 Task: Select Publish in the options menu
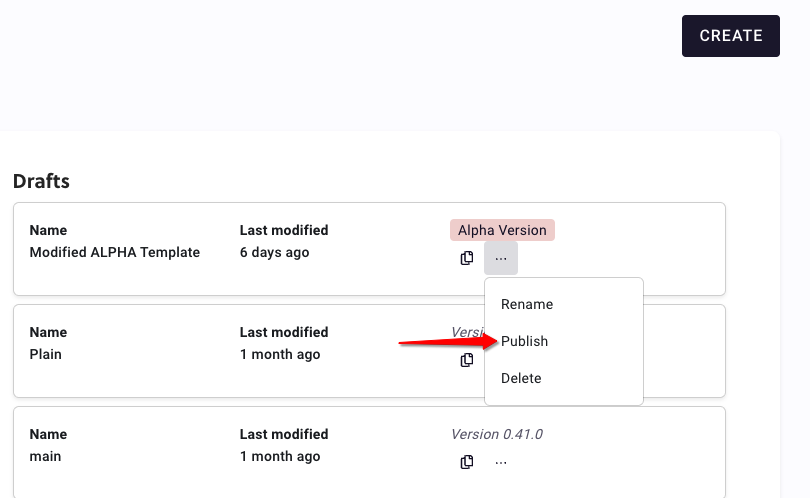(x=525, y=341)
